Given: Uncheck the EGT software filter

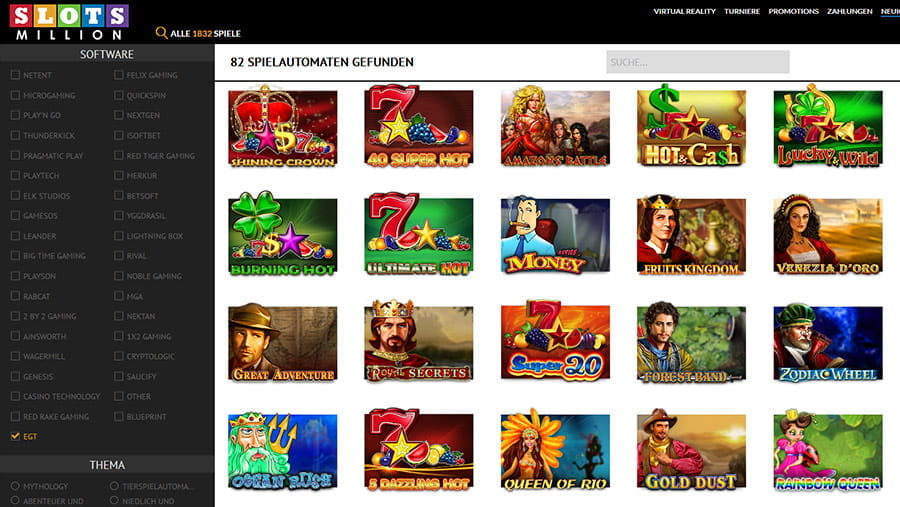Looking at the screenshot, I should [x=15, y=436].
